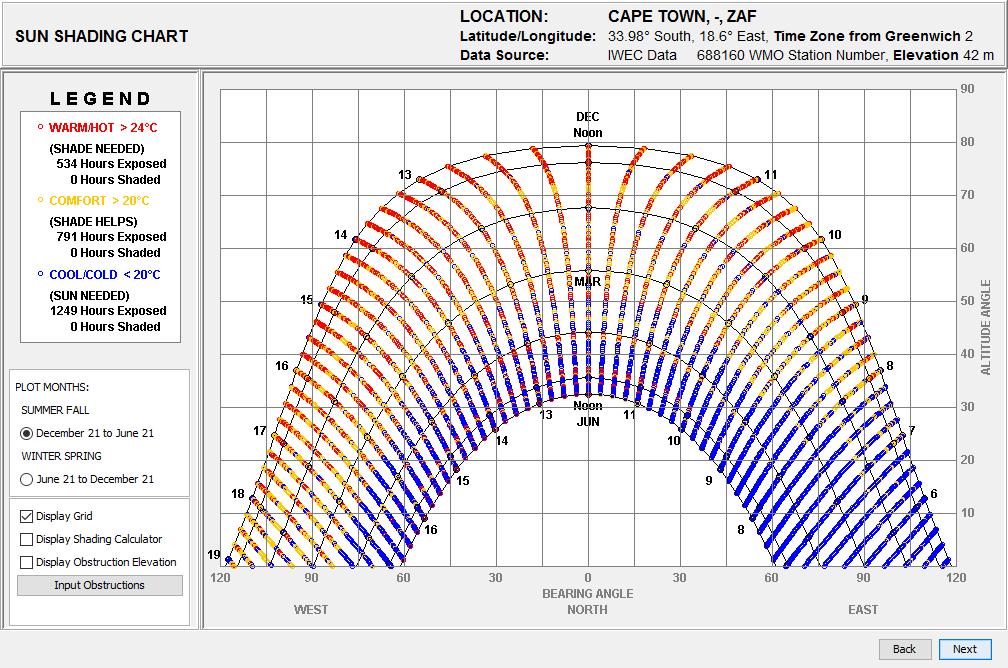The image size is (1008, 668).
Task: Go Back to the previous screen
Action: [904, 649]
